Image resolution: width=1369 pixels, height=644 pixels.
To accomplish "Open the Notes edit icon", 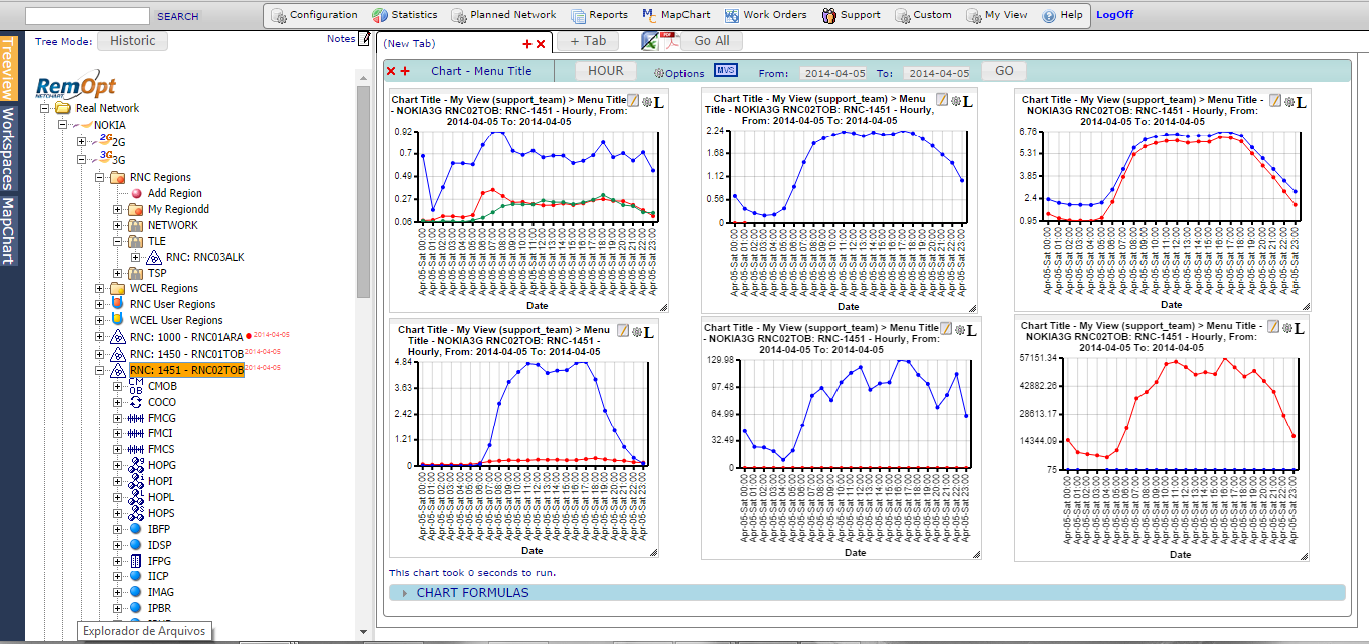I will (x=364, y=39).
